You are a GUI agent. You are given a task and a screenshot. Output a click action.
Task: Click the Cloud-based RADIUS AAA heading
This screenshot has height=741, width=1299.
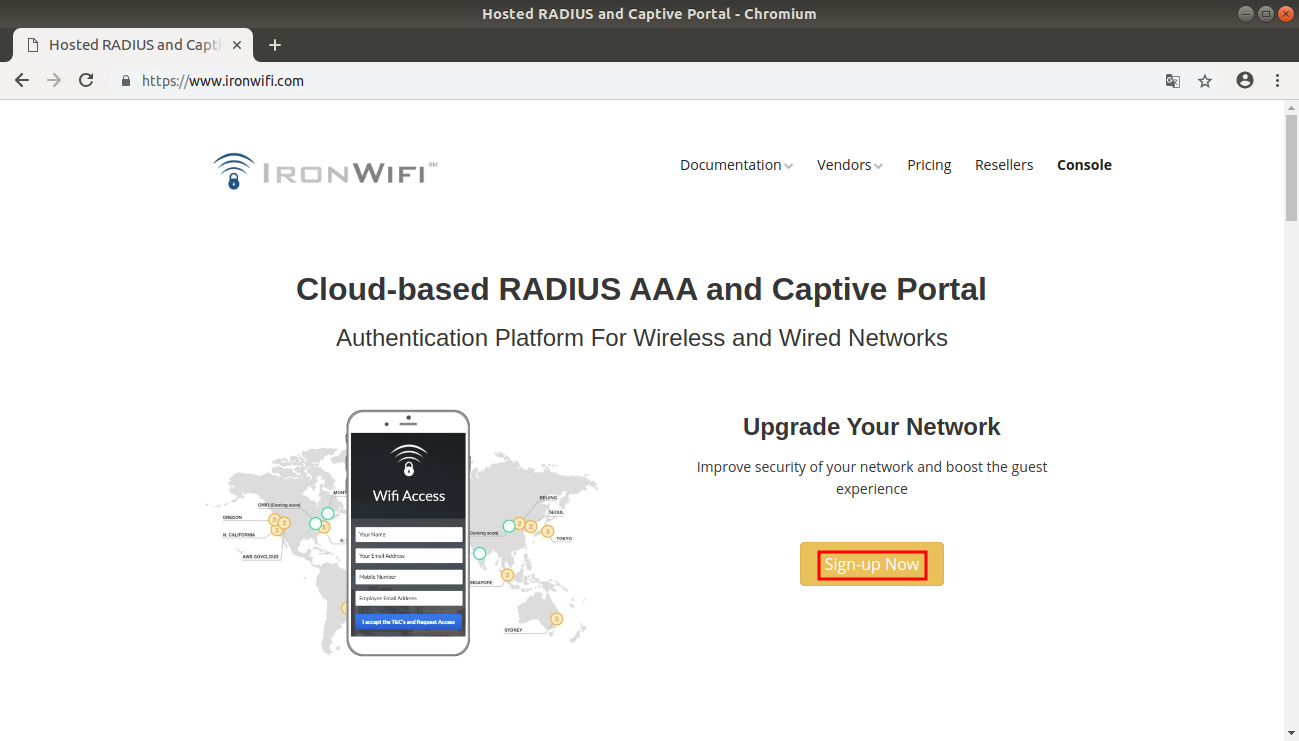click(x=641, y=289)
